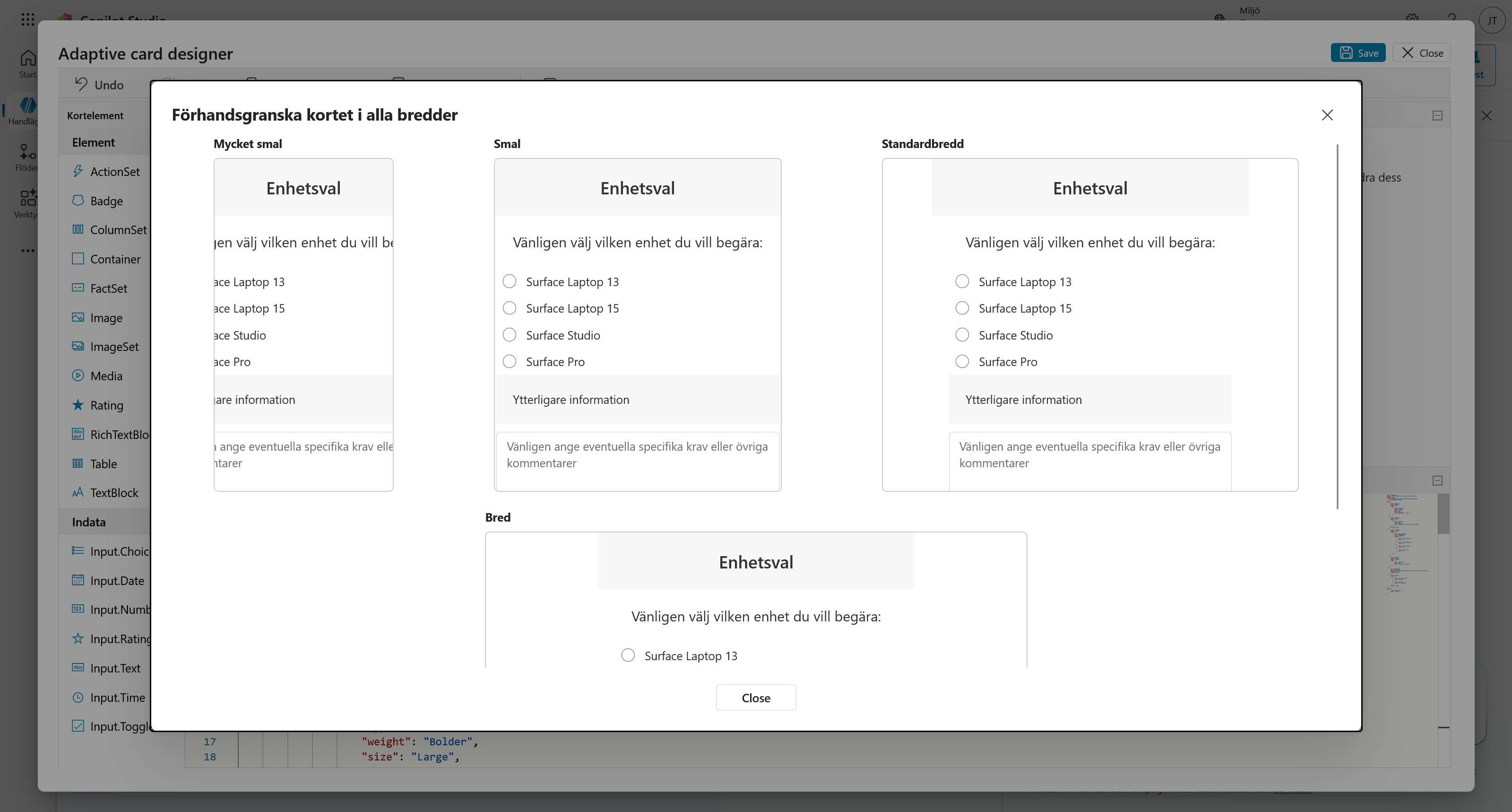
Task: Click the code editor minimap scrollbar
Action: [x=1444, y=515]
